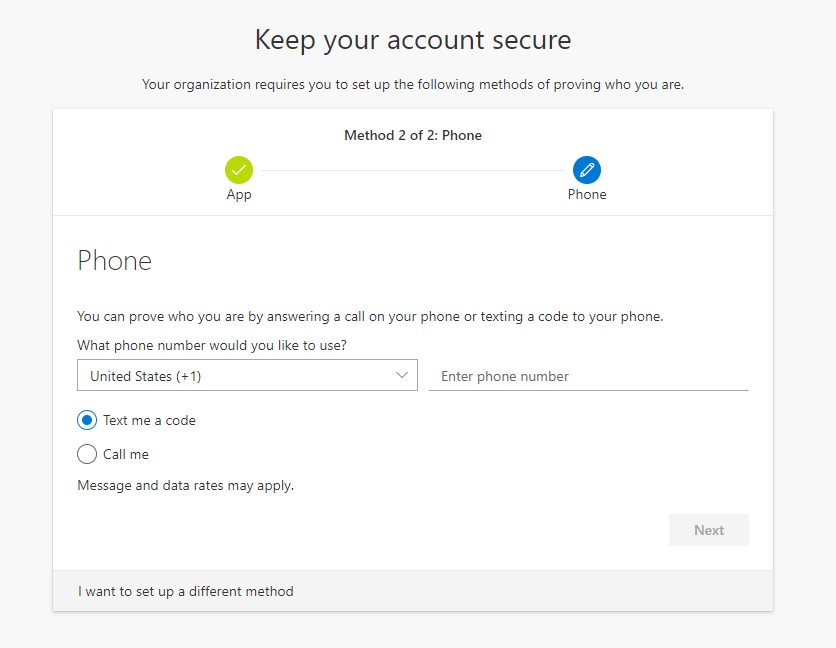The width and height of the screenshot is (836, 648).
Task: Click the 'Method 2 of 2: Phone' header
Action: [x=413, y=135]
